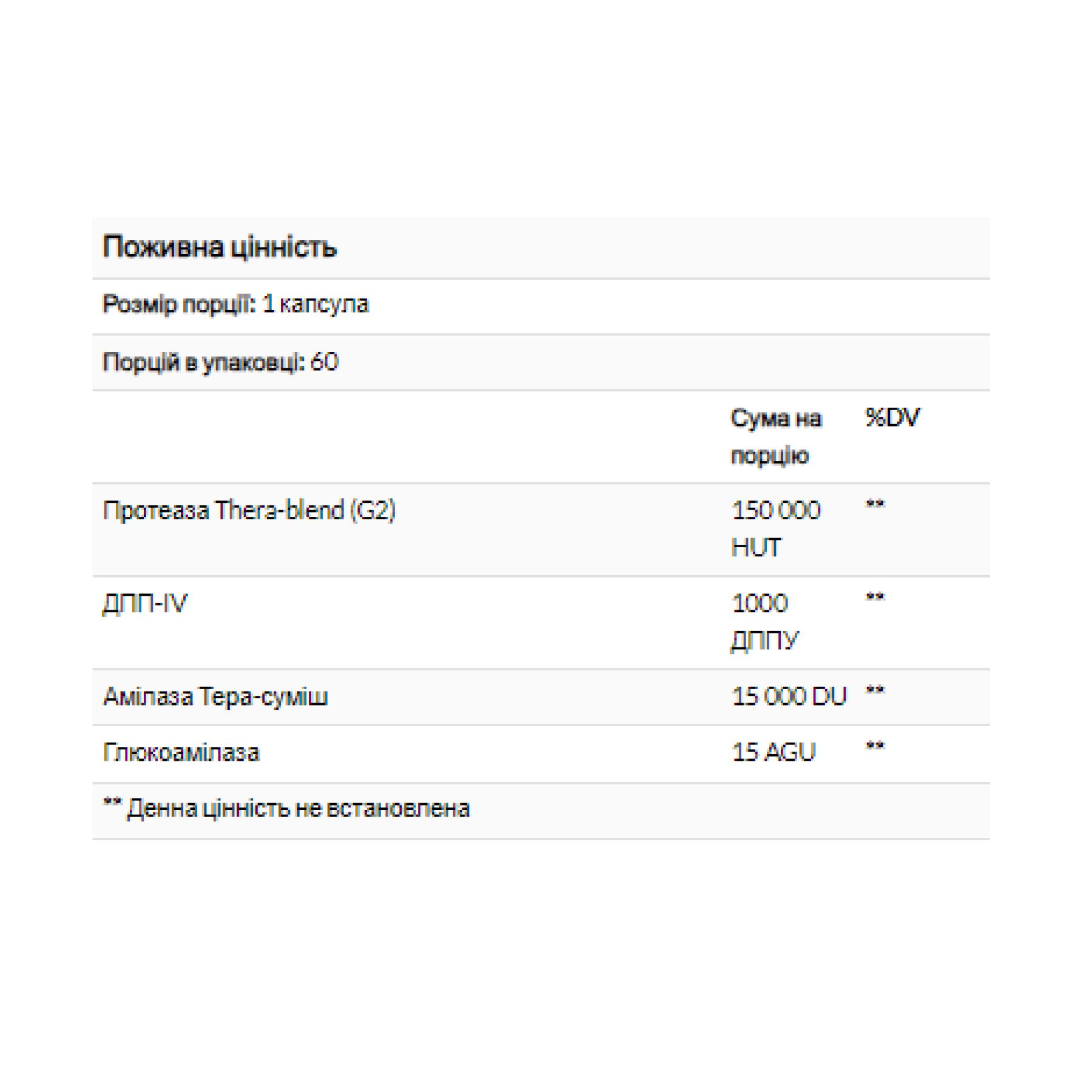1092x1092 pixels.
Task: Click the '150 000 HUT' amount
Action: click(x=776, y=528)
